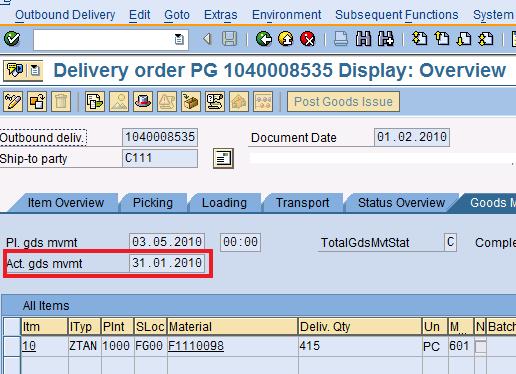The height and width of the screenshot is (374, 516).
Task: Click the Material column header
Action: pos(232,327)
